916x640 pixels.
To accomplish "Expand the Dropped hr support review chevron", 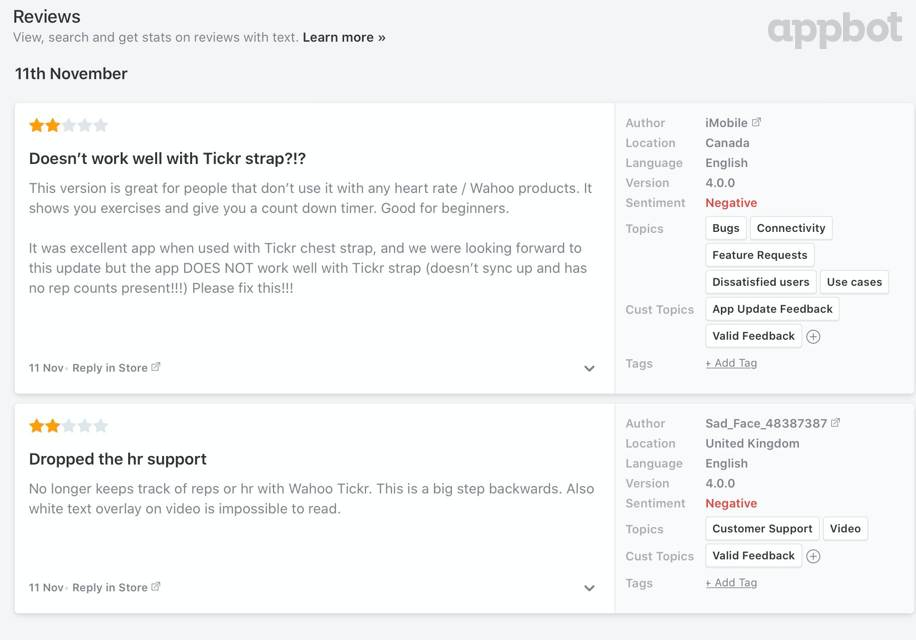I will pos(589,588).
